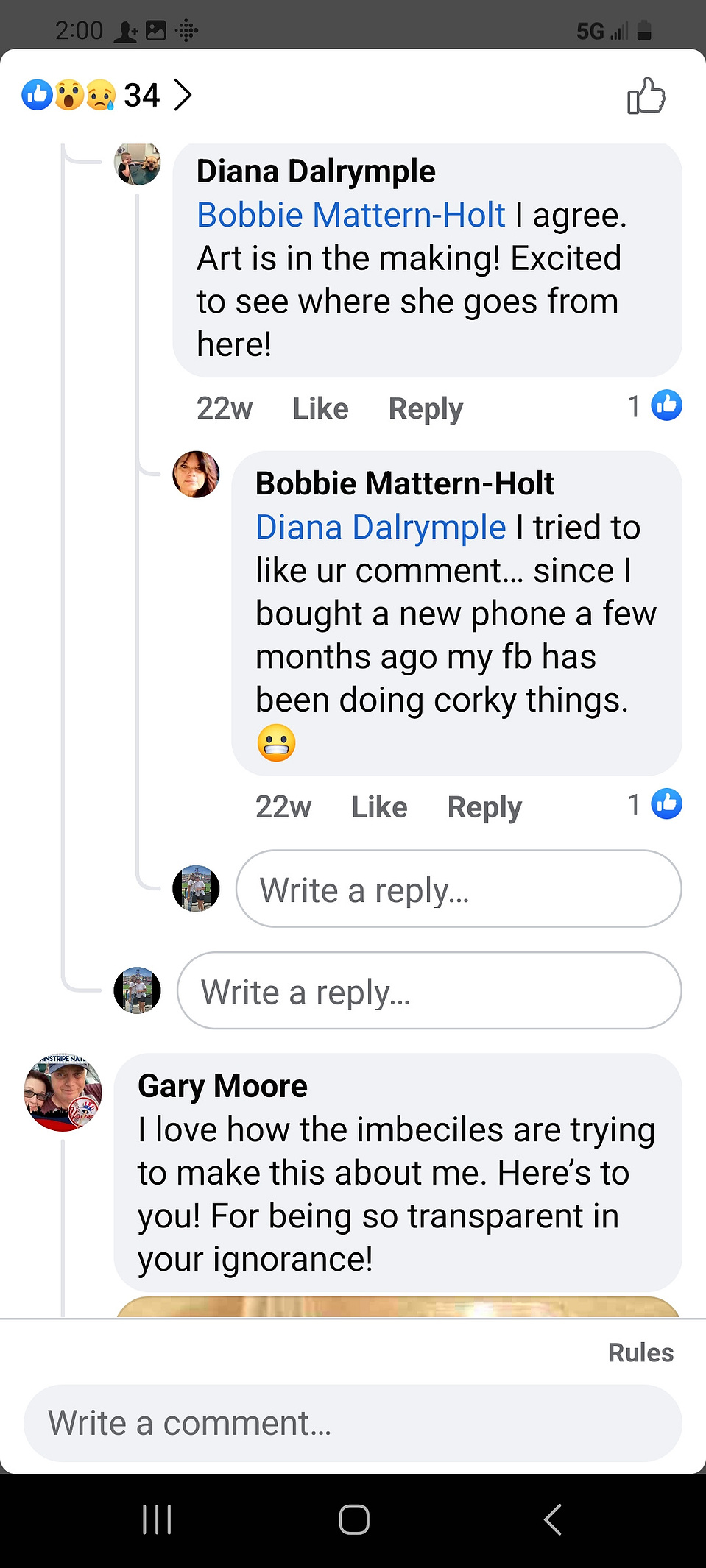The width and height of the screenshot is (706, 1568).
Task: Open the tagged Bobbie Mattern-Holt mention link
Action: (x=351, y=215)
